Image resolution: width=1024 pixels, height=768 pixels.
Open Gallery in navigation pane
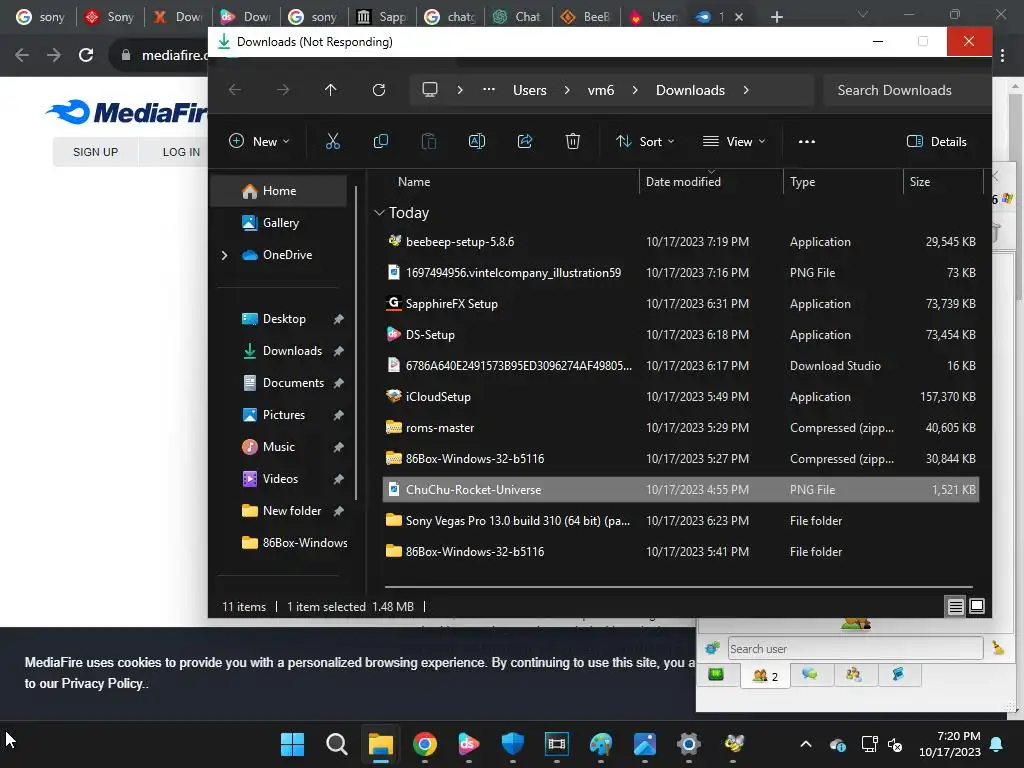coord(280,223)
